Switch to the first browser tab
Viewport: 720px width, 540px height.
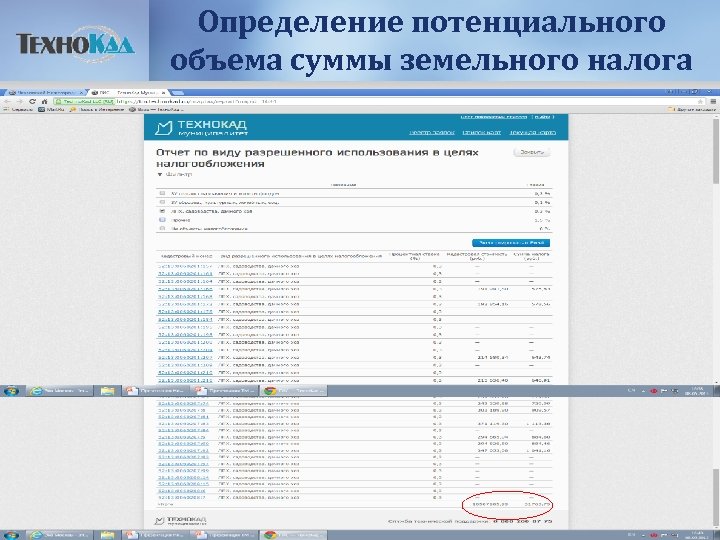(45, 92)
